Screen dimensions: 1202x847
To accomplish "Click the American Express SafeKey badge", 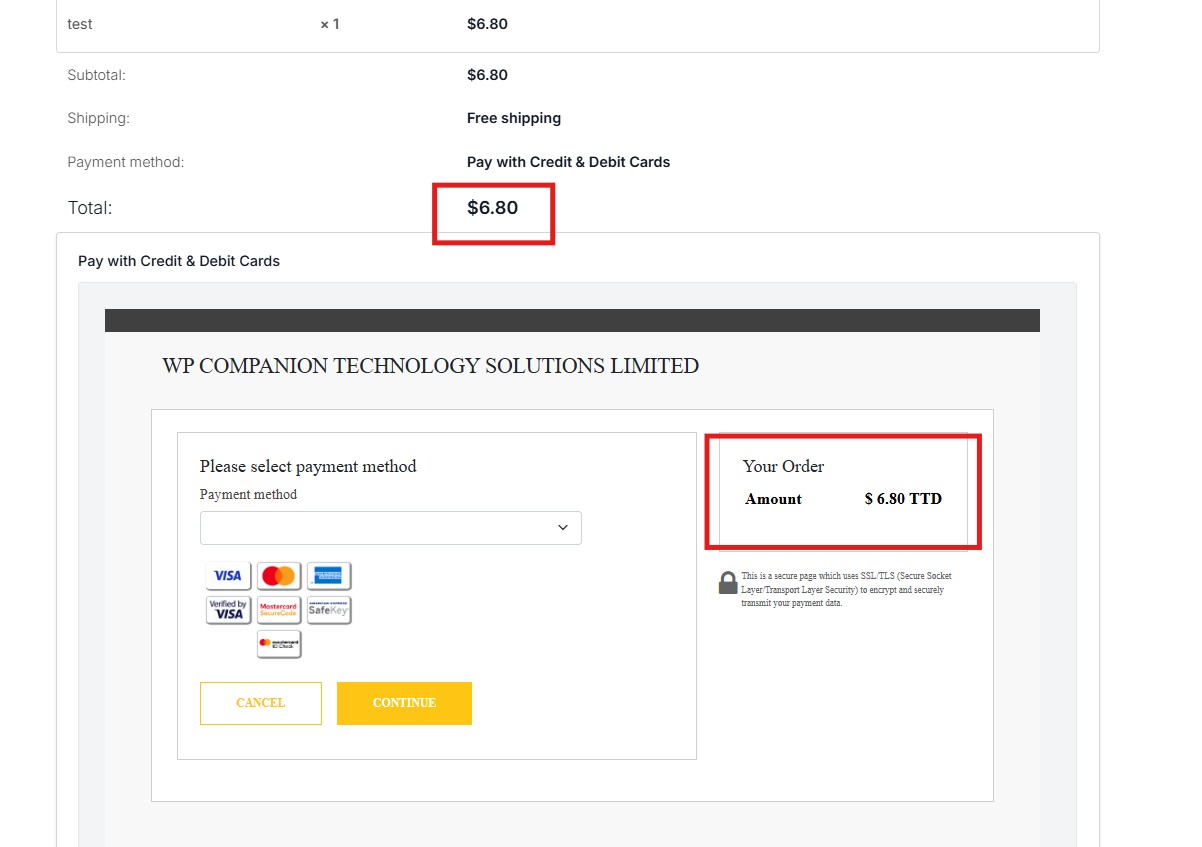I will (329, 610).
